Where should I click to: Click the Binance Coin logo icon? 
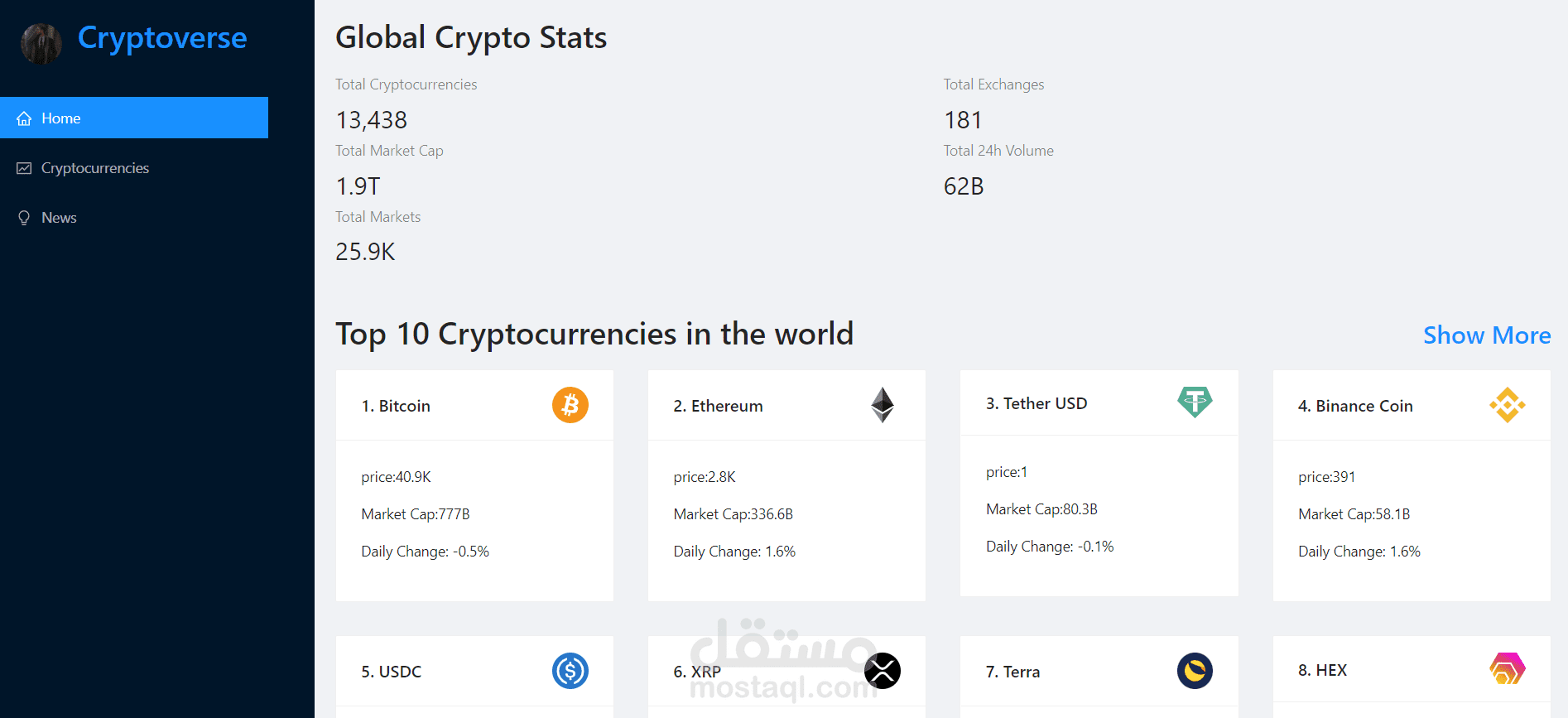pos(1507,405)
